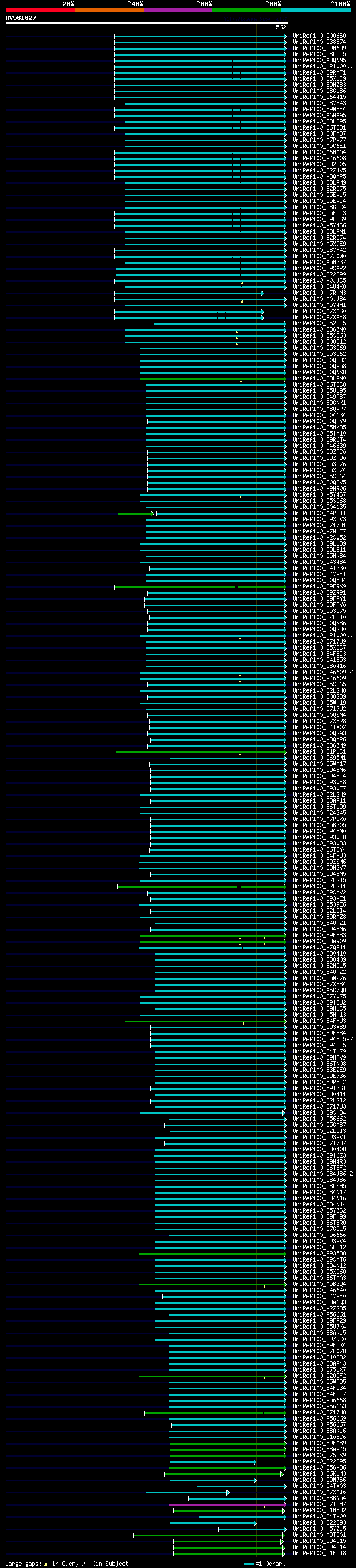Click label UniRef100_B8AR11

pyautogui.click(x=319, y=800)
